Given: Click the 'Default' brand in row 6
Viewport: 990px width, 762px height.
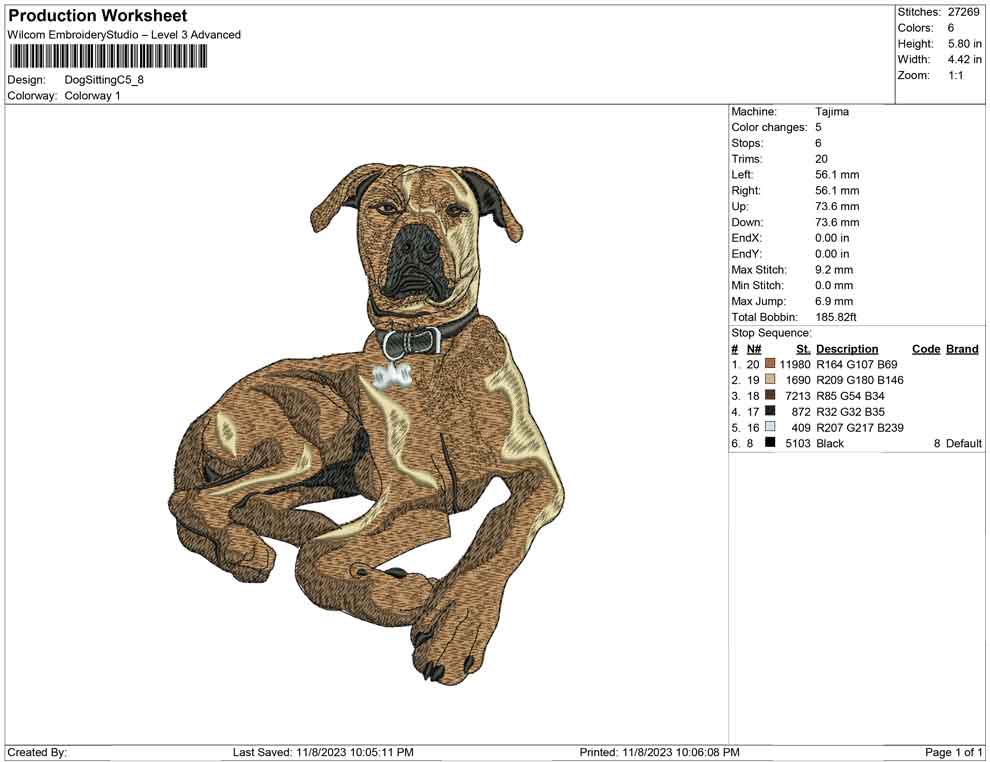Looking at the screenshot, I should (963, 443).
